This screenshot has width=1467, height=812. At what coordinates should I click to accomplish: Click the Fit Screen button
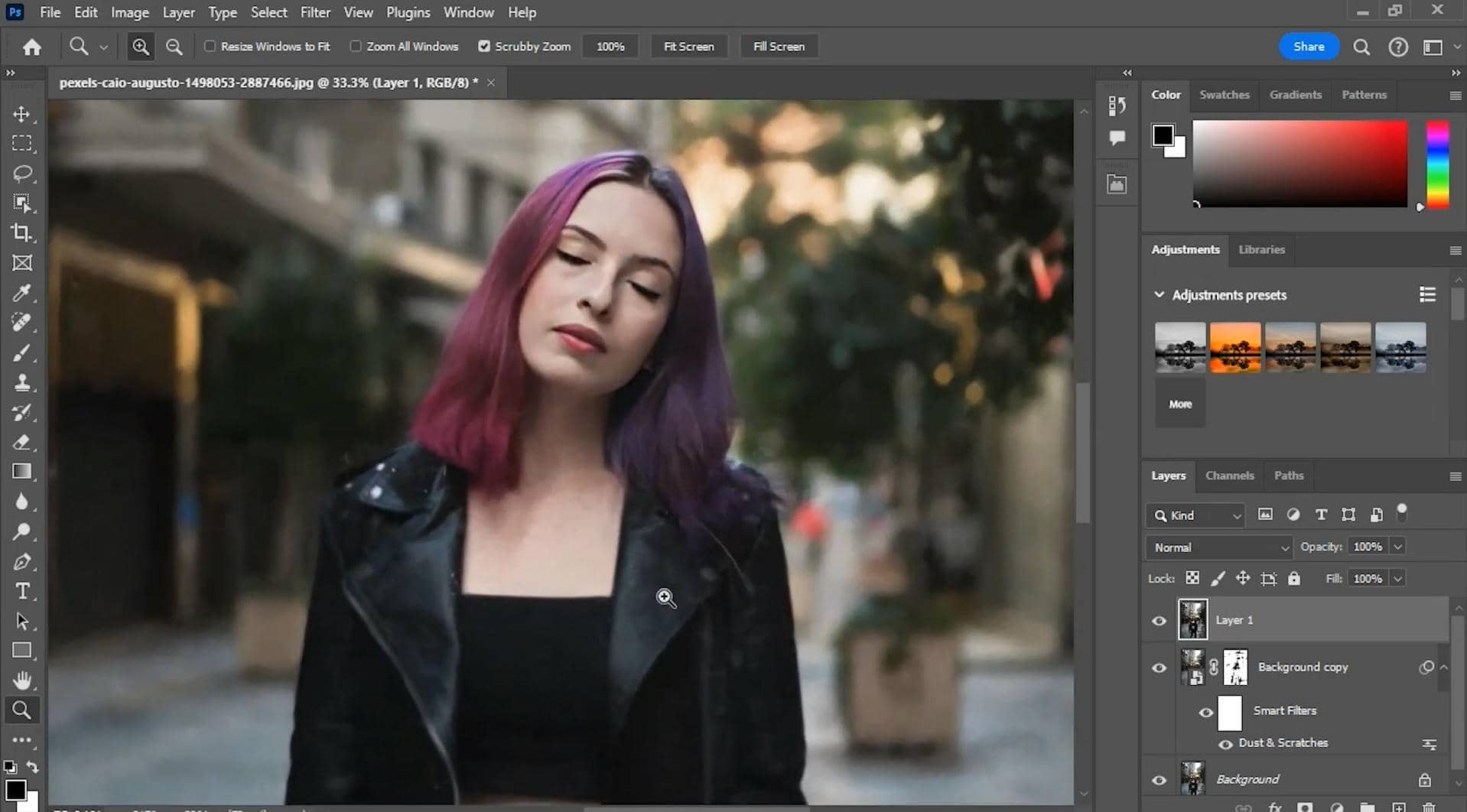(x=689, y=47)
